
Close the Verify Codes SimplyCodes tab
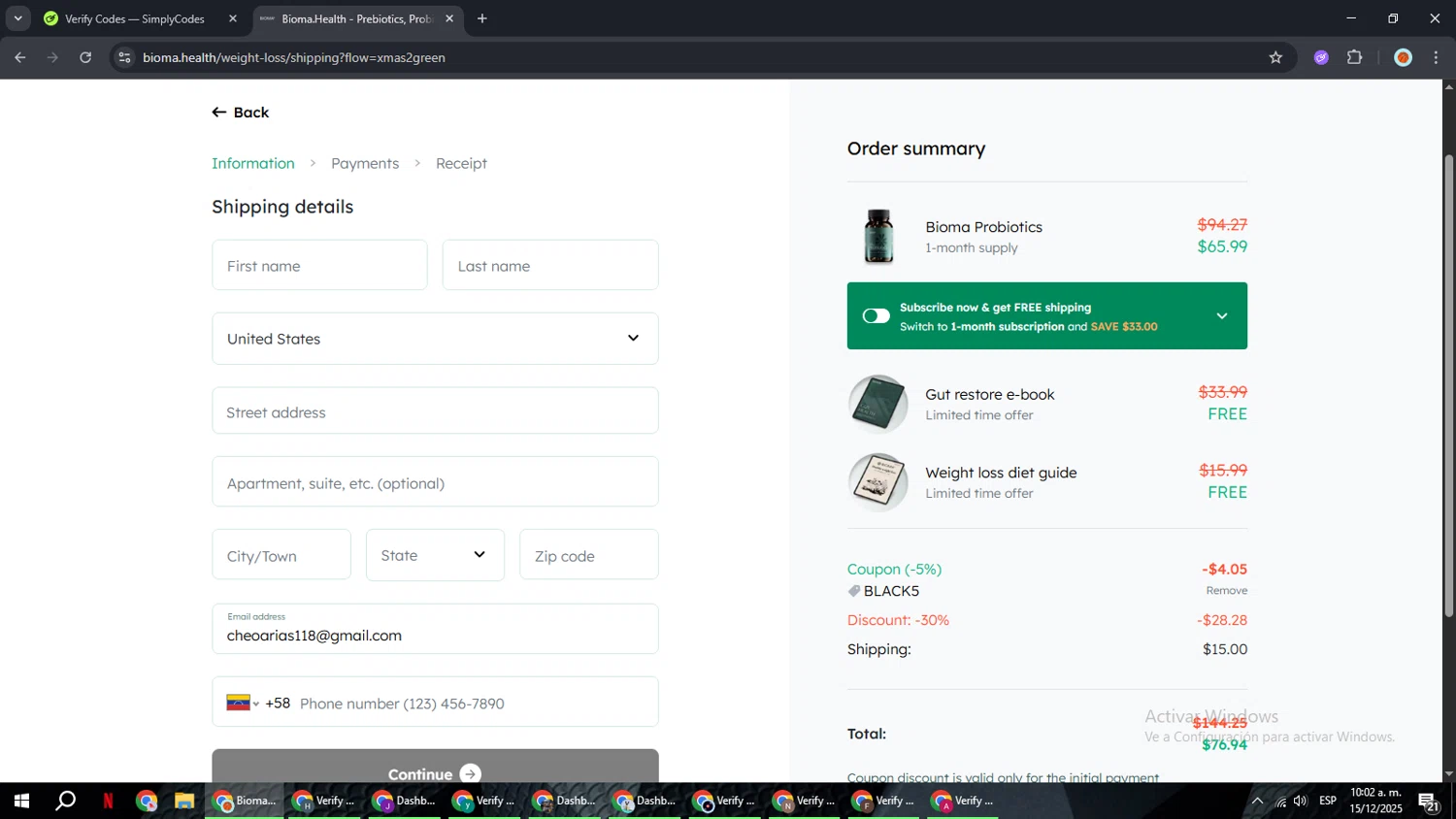tap(233, 18)
